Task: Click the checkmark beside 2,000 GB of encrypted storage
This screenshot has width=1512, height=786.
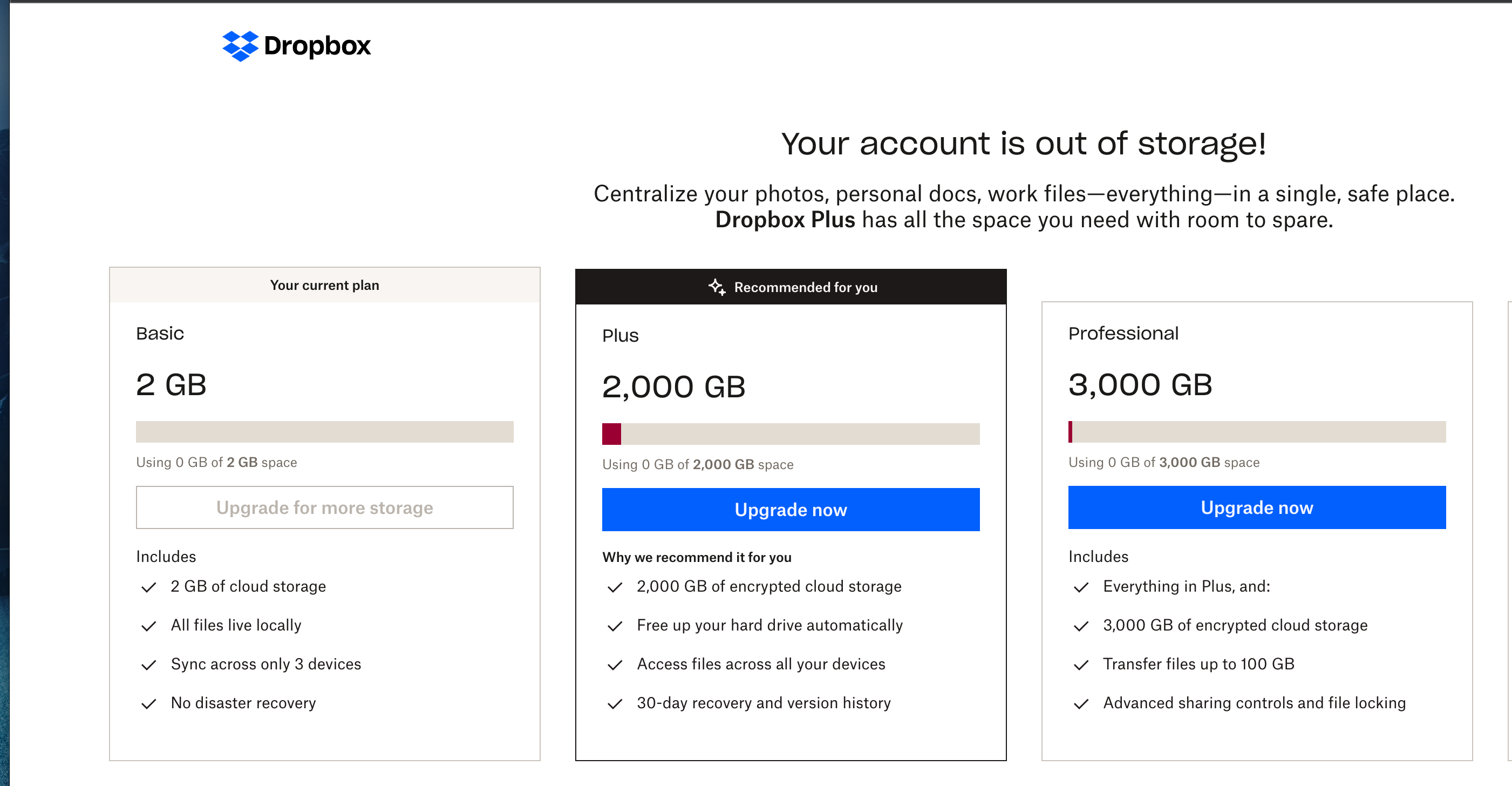Action: point(615,587)
